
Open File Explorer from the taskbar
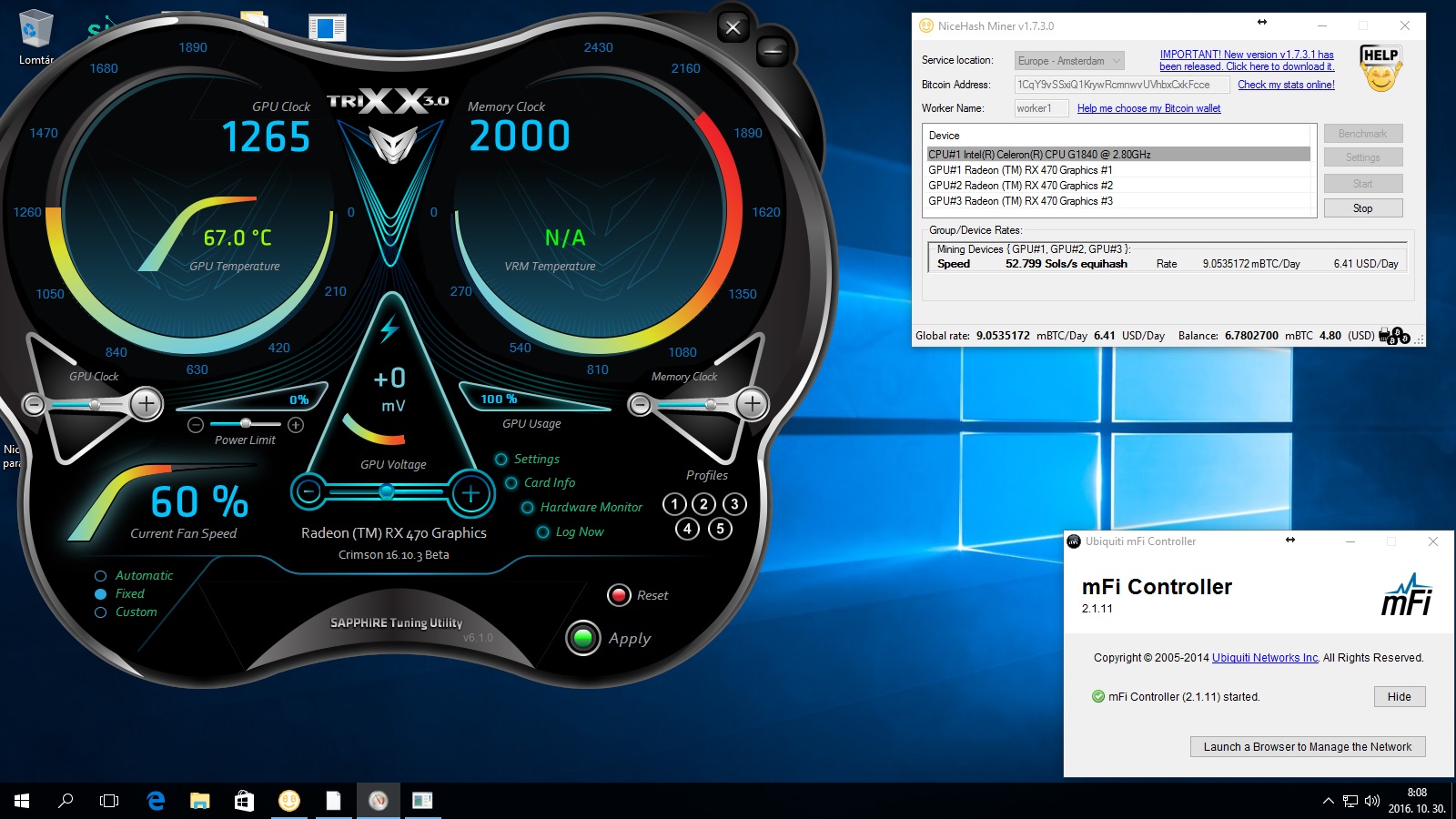(200, 801)
